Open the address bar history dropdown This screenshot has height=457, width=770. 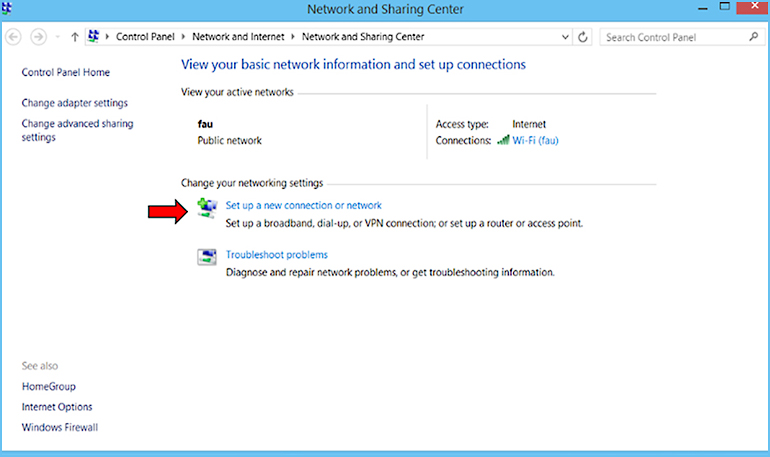566,37
